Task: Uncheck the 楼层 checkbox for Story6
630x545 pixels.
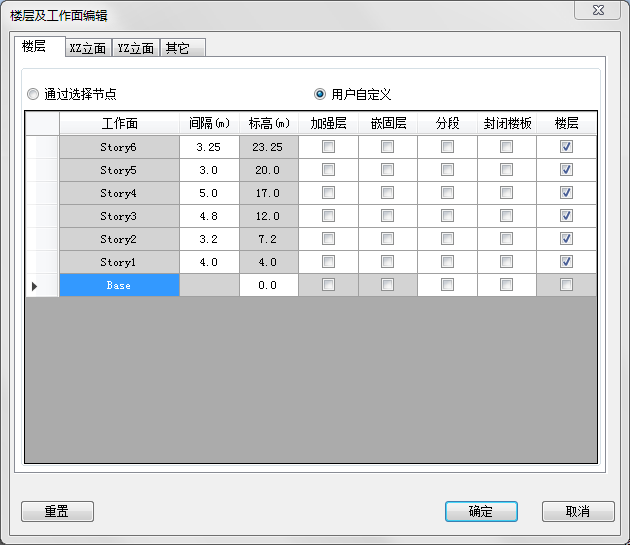Action: tap(566, 147)
